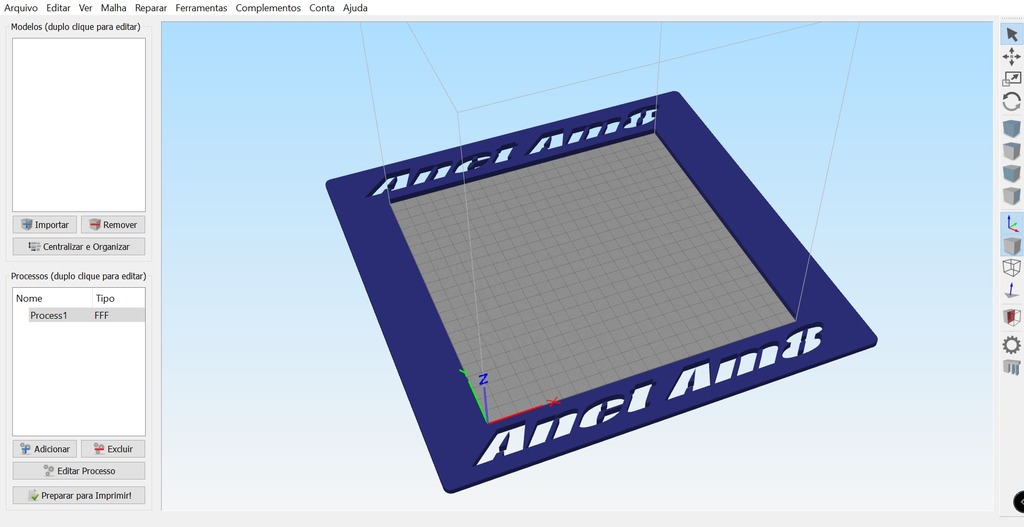This screenshot has height=527, width=1024.
Task: Select the normal selection arrow tool
Action: pyautogui.click(x=1012, y=34)
